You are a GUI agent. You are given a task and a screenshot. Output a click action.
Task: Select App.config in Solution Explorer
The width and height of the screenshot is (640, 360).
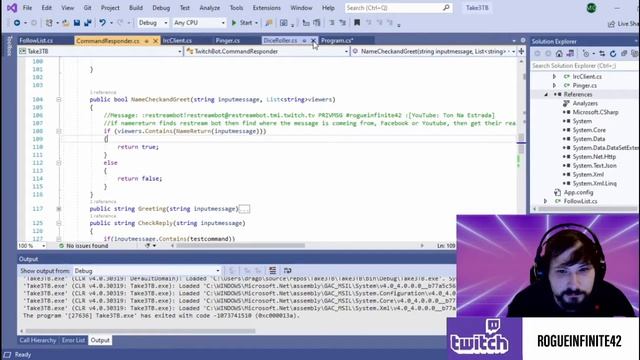pos(578,192)
